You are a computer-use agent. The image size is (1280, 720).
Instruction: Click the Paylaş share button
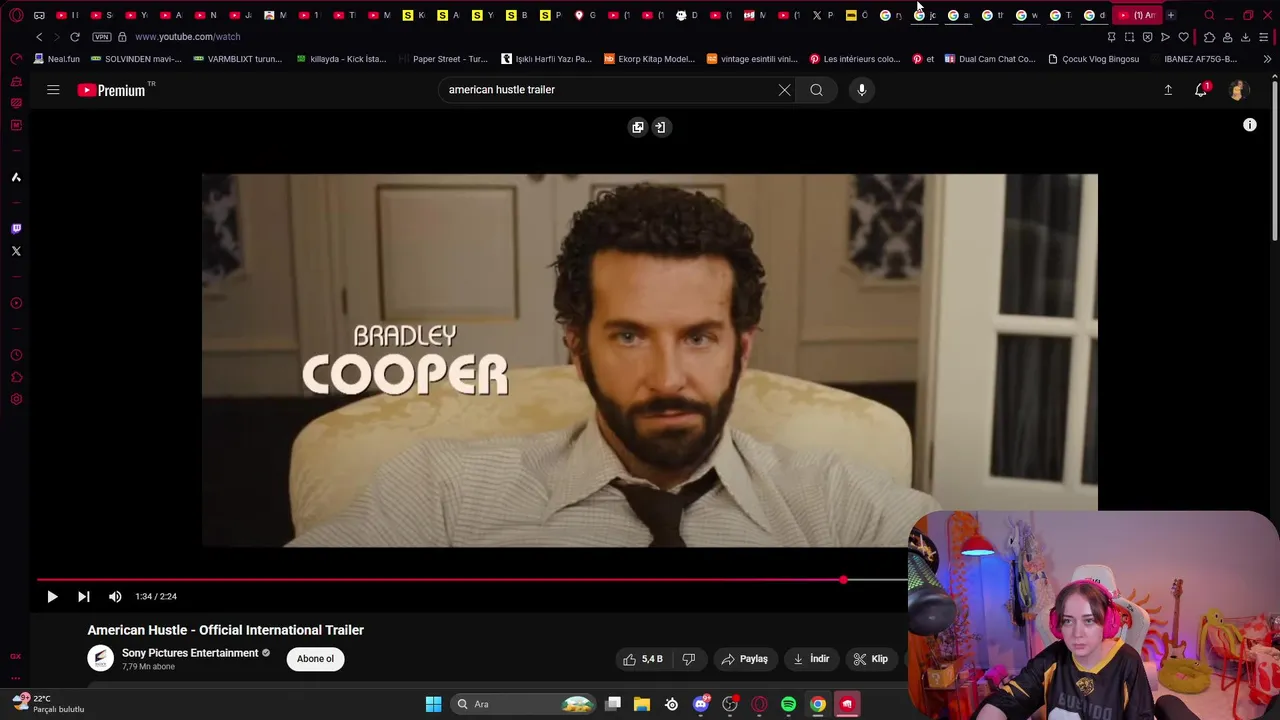point(744,659)
